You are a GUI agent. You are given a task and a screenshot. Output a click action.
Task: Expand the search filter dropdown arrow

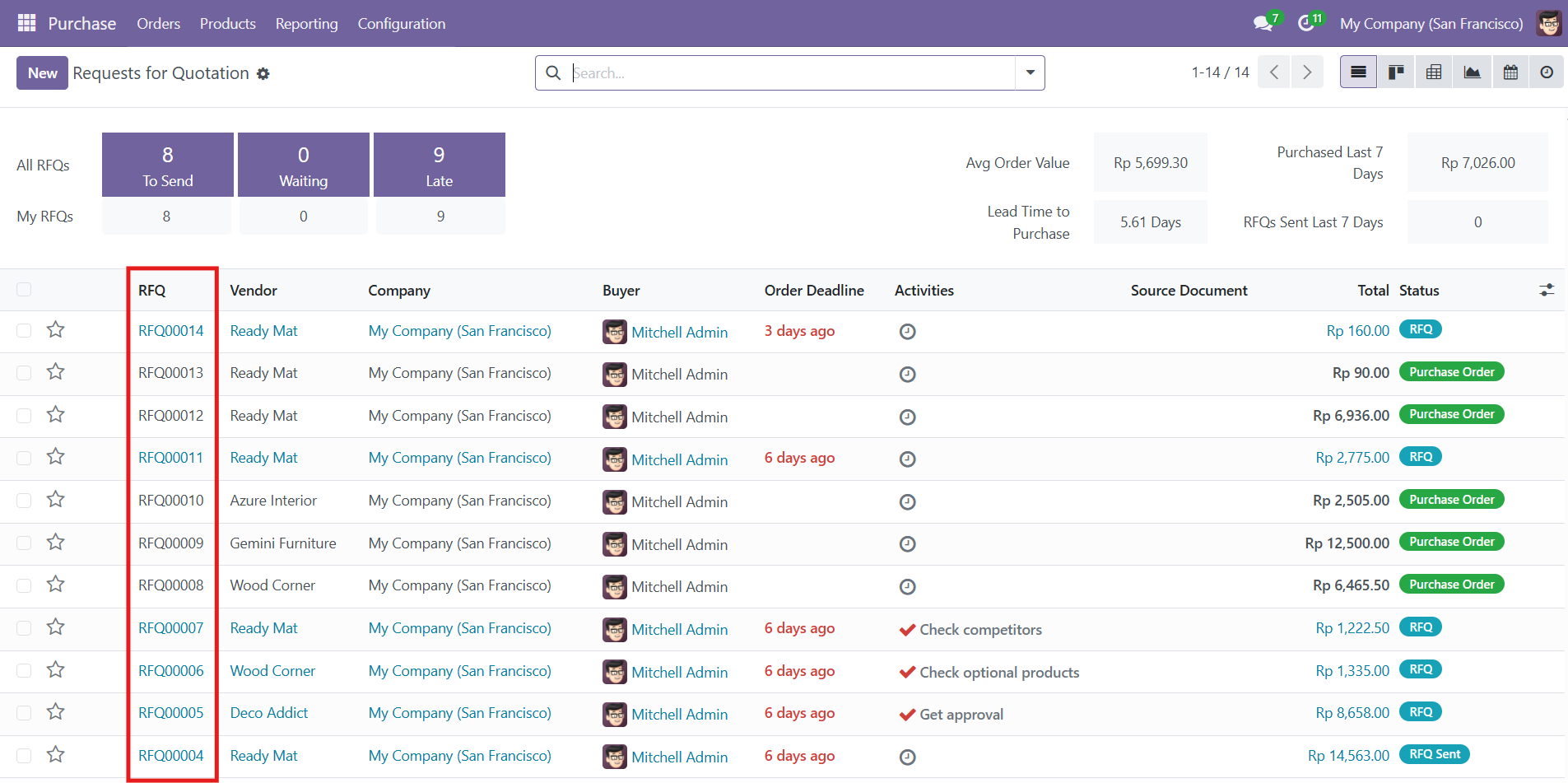pyautogui.click(x=1030, y=72)
